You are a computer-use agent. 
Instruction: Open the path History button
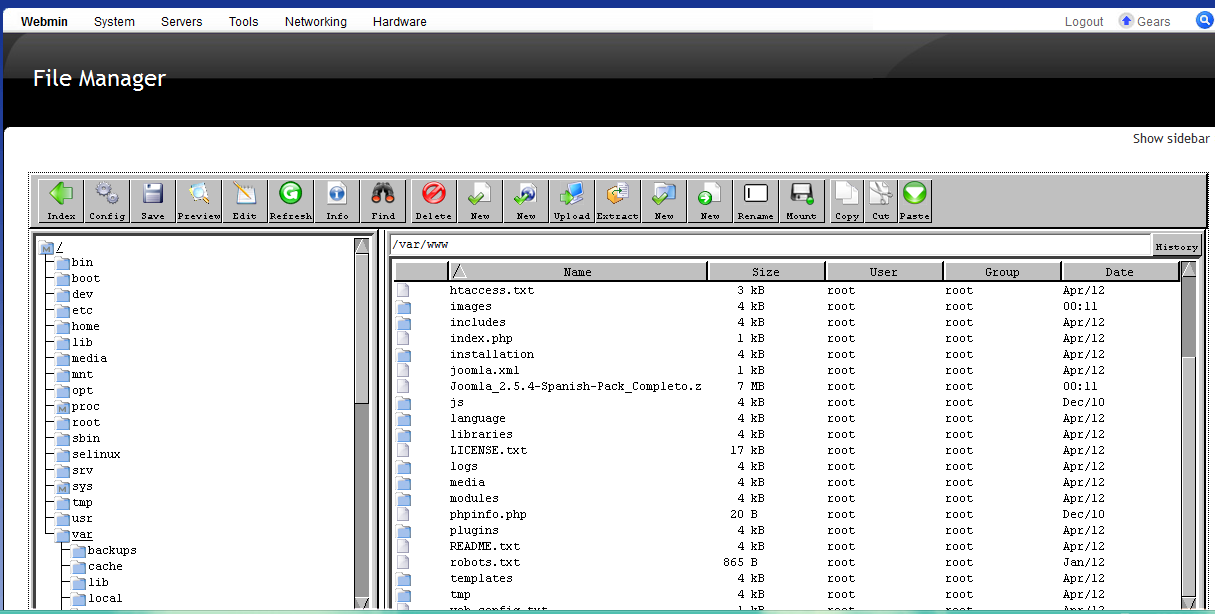1176,246
